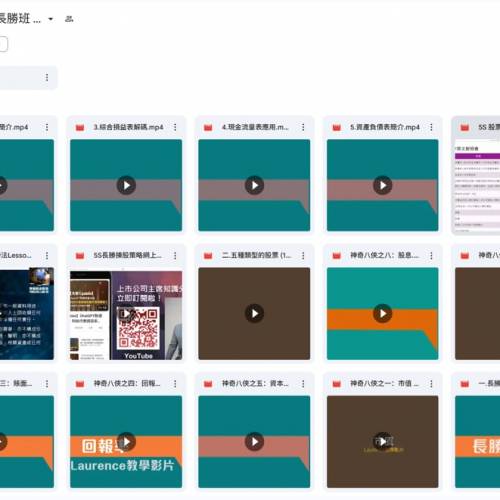500x500 pixels.
Task: Click video file icon of 5.資產負債表簡介.mp4
Action: point(337,127)
